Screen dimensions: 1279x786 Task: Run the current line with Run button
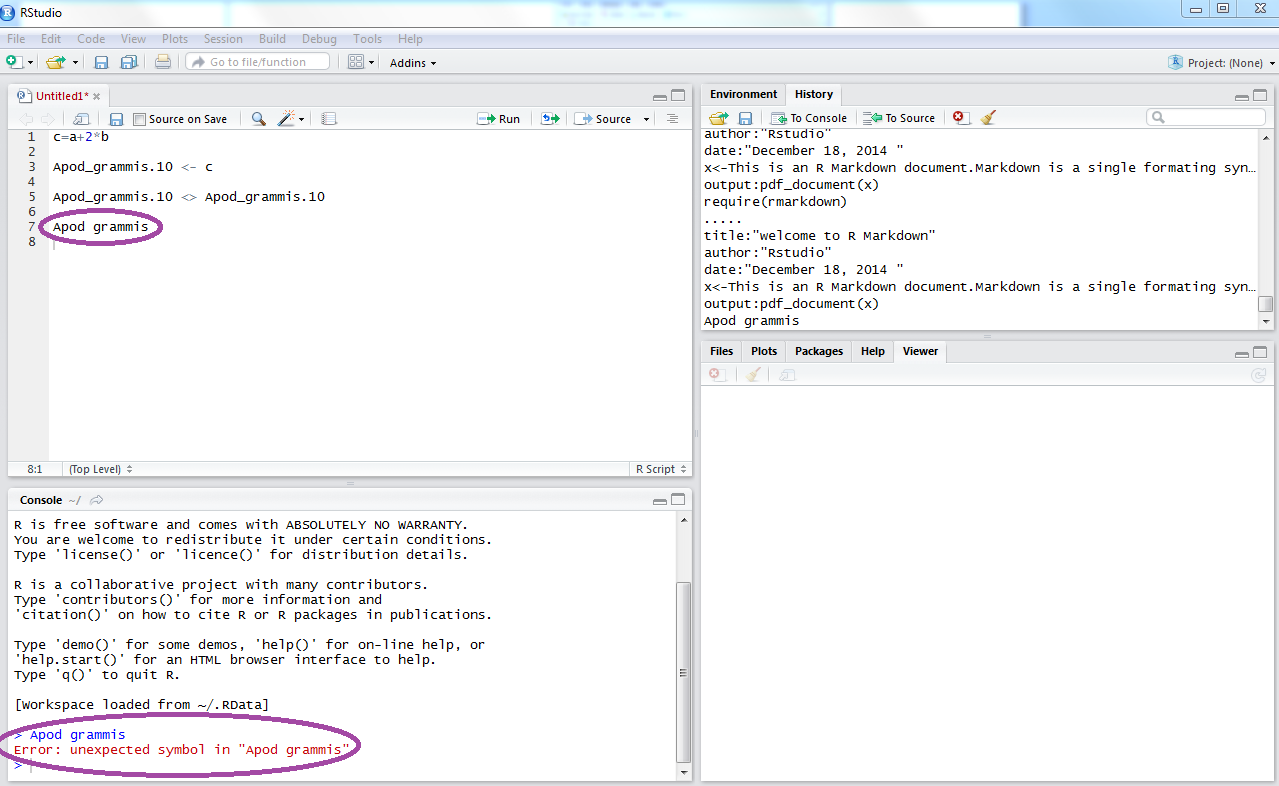(499, 119)
